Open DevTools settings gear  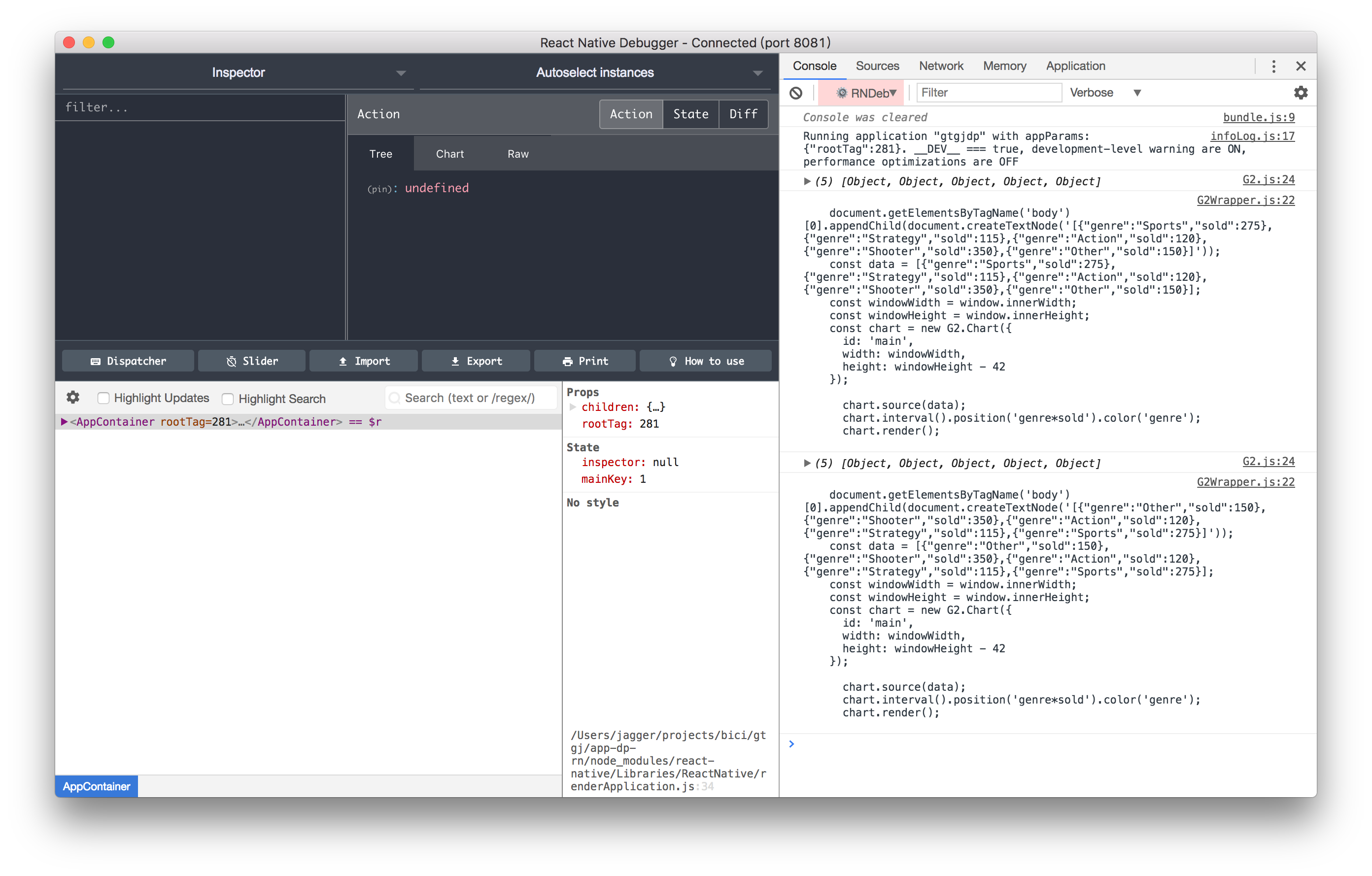1301,92
